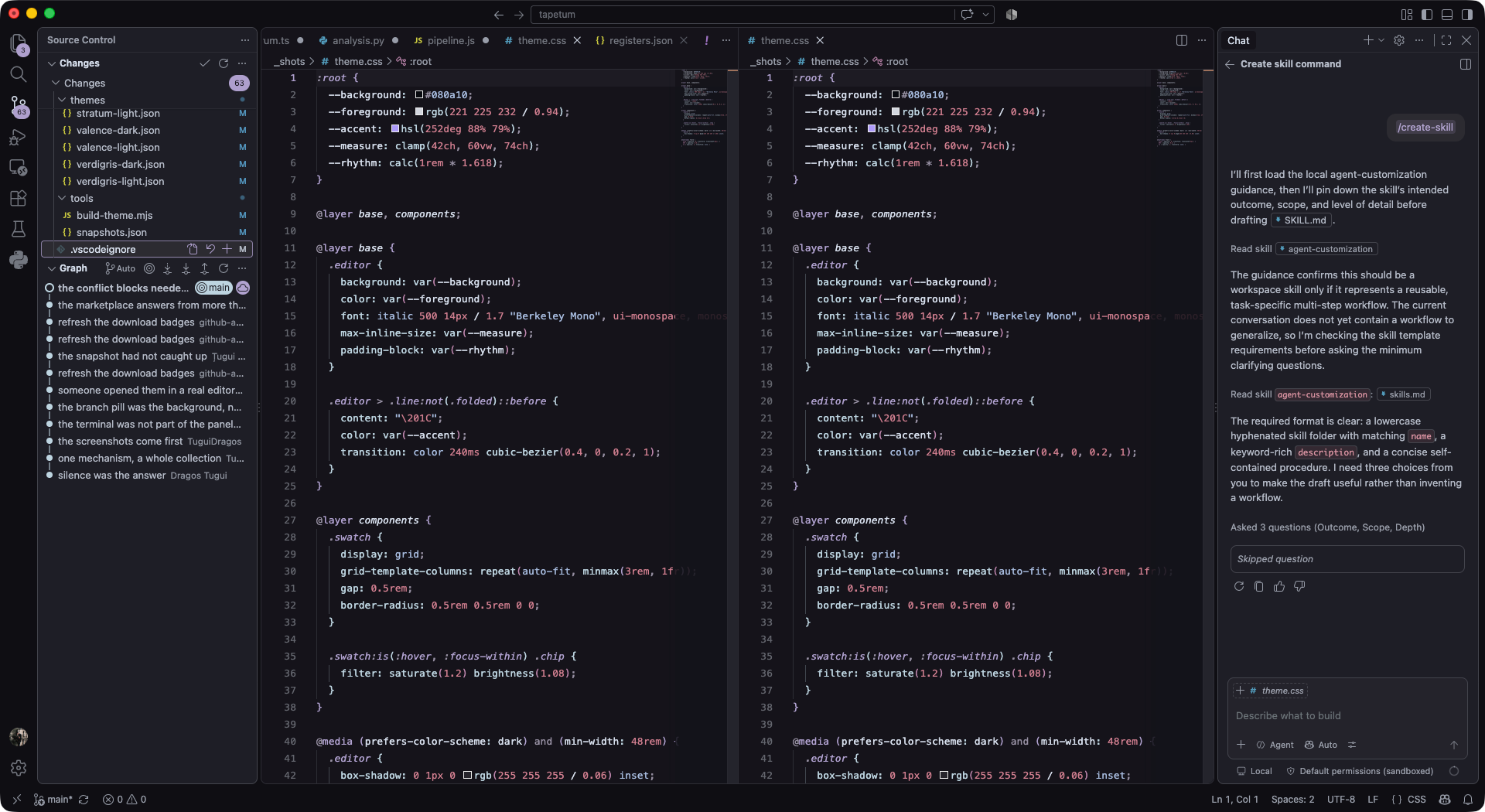Click the rgb foreground swatch, right editor

click(896, 112)
